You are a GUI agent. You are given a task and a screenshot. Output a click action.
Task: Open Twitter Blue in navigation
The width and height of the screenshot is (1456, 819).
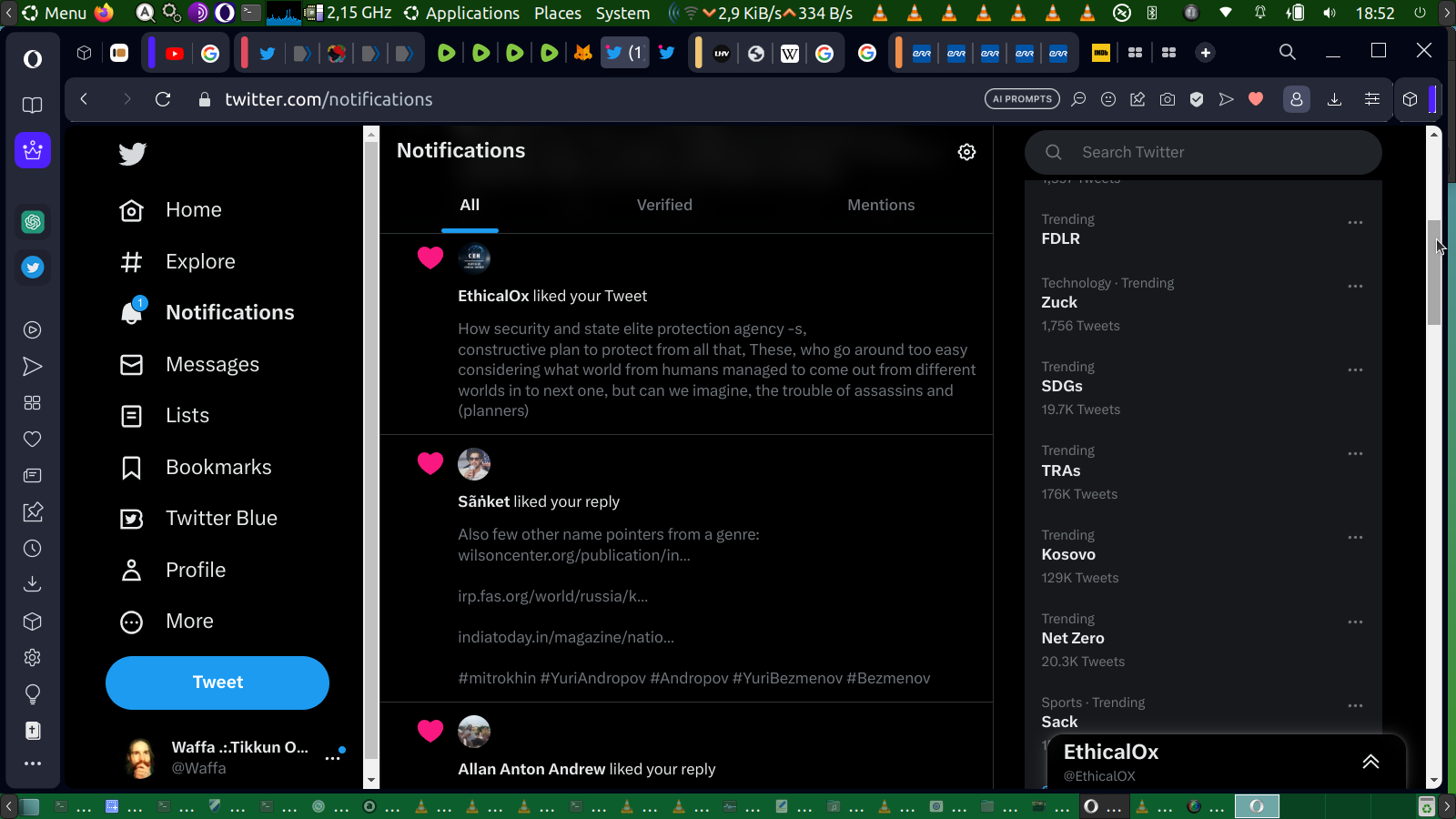[x=198, y=519]
